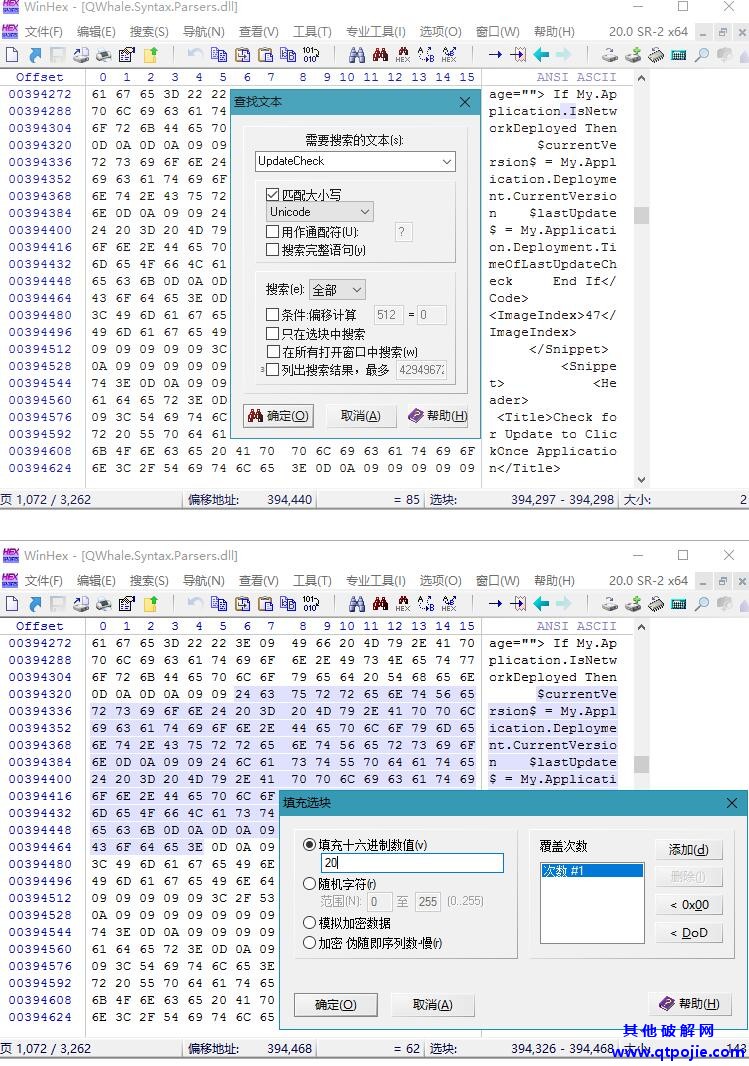Enable 条件:偏移计算 checkbox
The height and width of the screenshot is (1066, 749).
tap(273, 314)
